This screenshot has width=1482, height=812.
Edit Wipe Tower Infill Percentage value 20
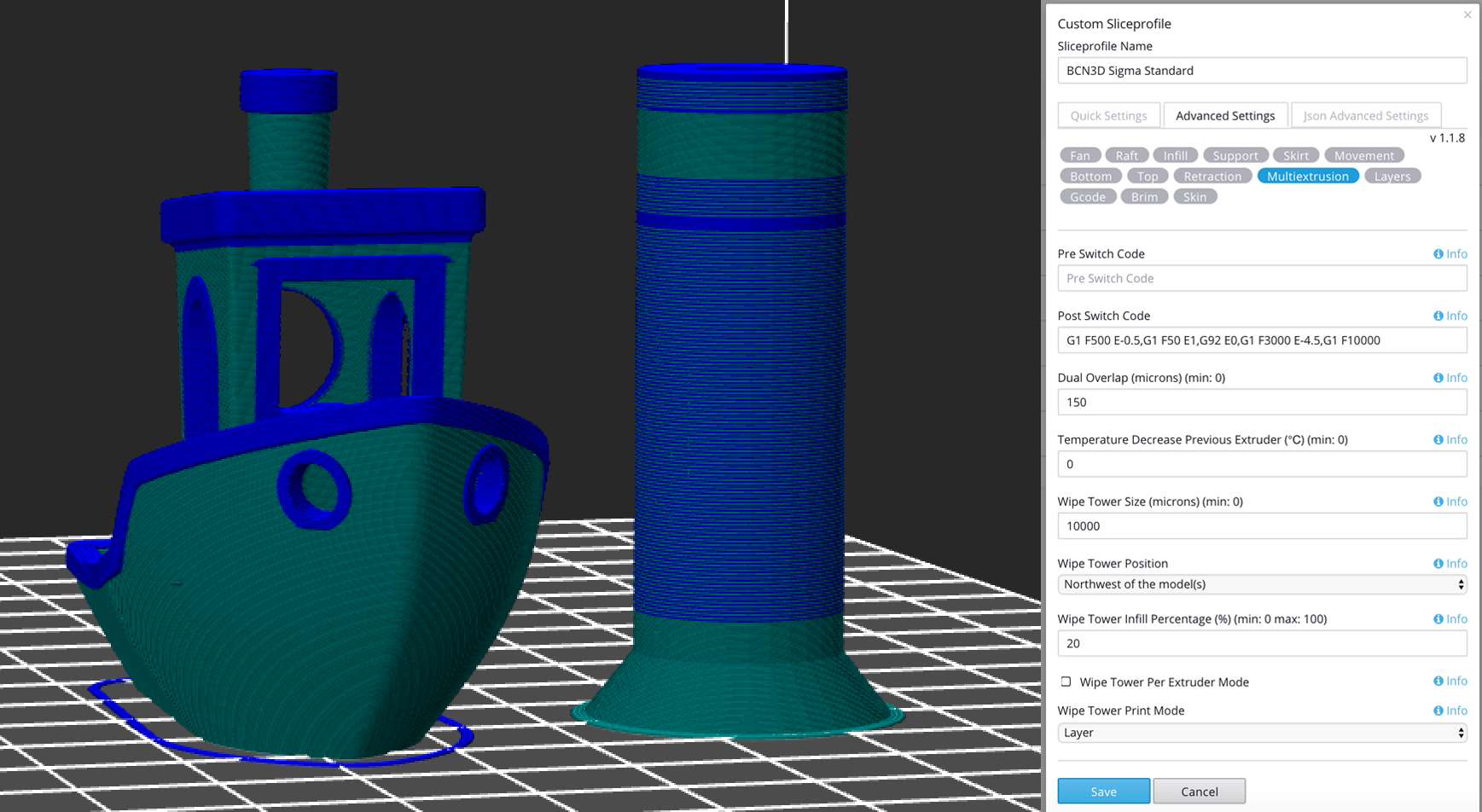(x=1262, y=643)
